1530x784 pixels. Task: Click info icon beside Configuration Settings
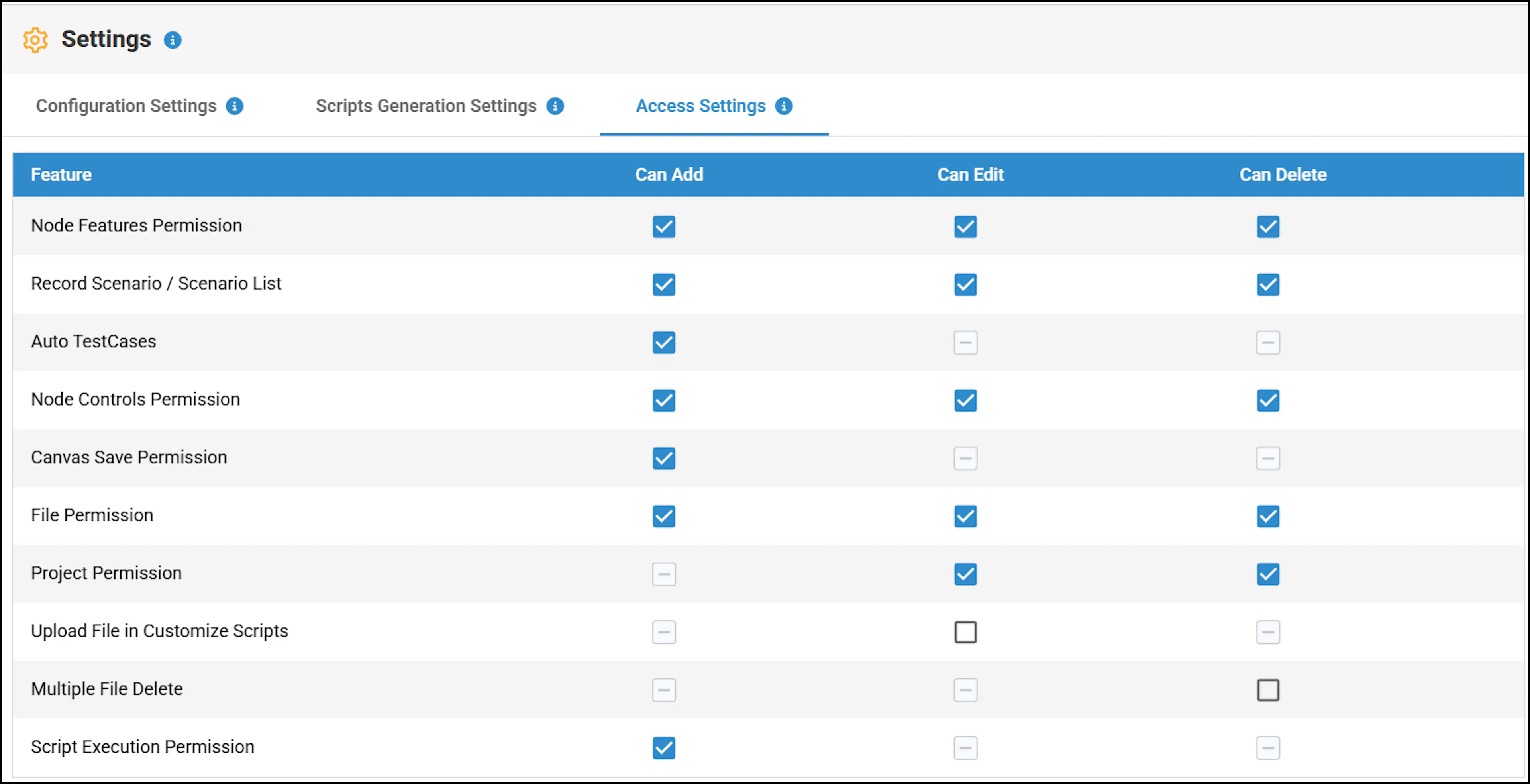click(235, 106)
